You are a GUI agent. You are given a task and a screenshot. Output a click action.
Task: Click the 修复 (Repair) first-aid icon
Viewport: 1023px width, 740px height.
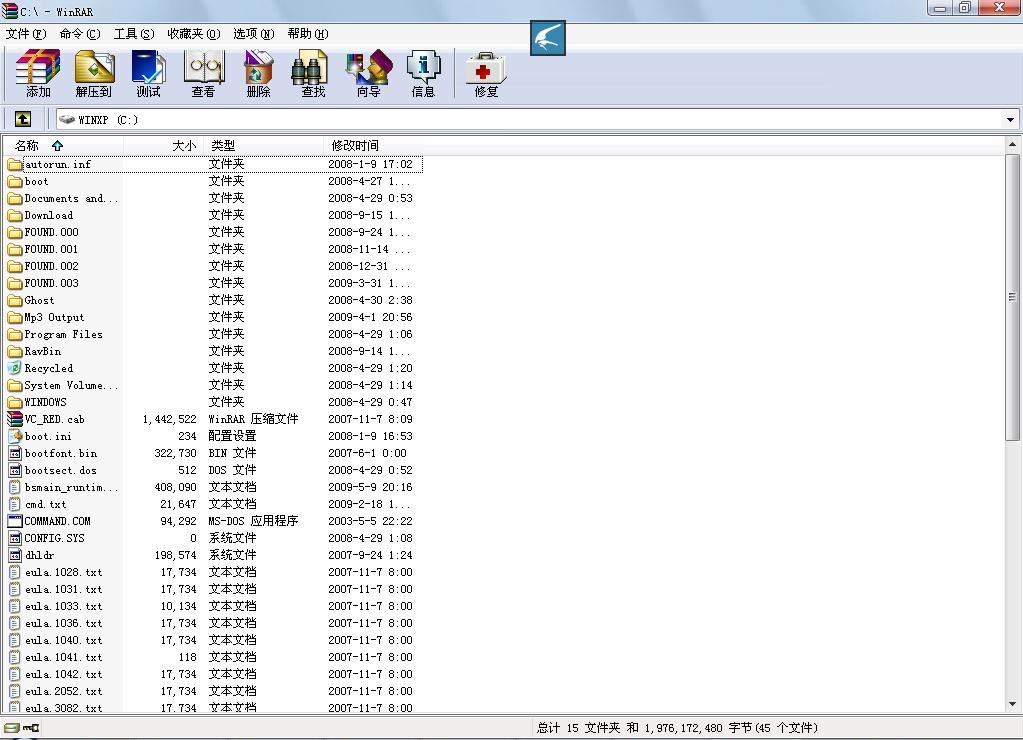coord(486,73)
